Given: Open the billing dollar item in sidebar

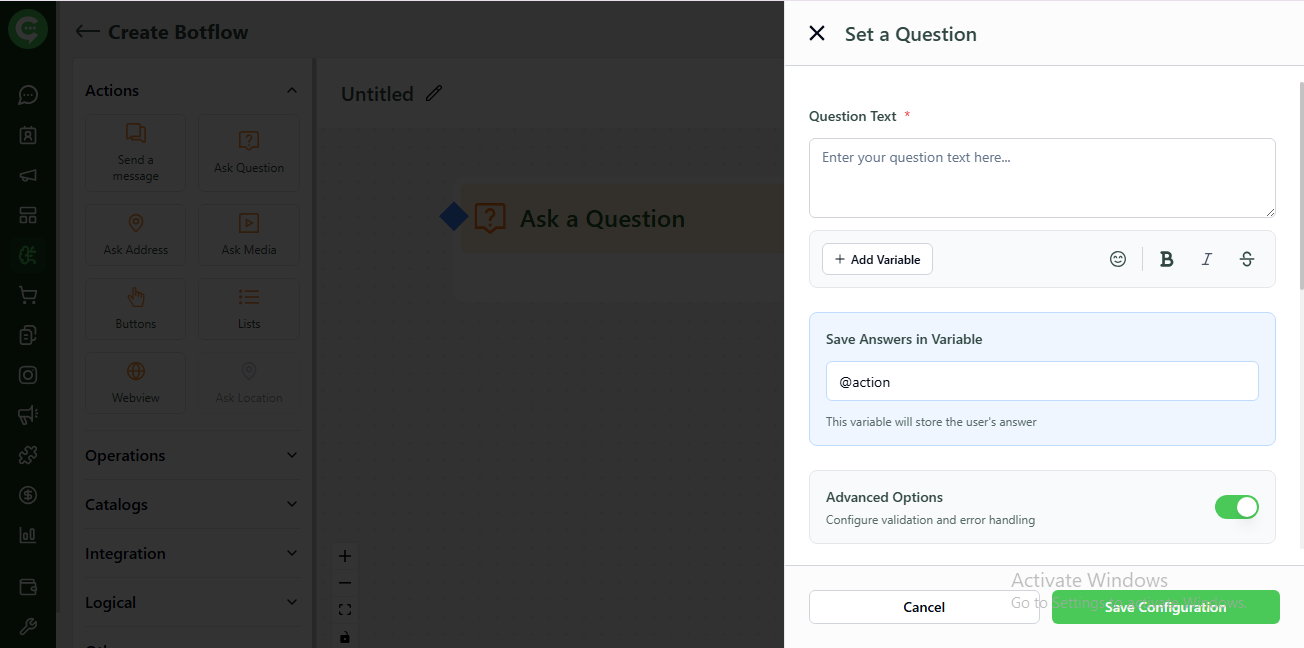Looking at the screenshot, I should click(28, 494).
